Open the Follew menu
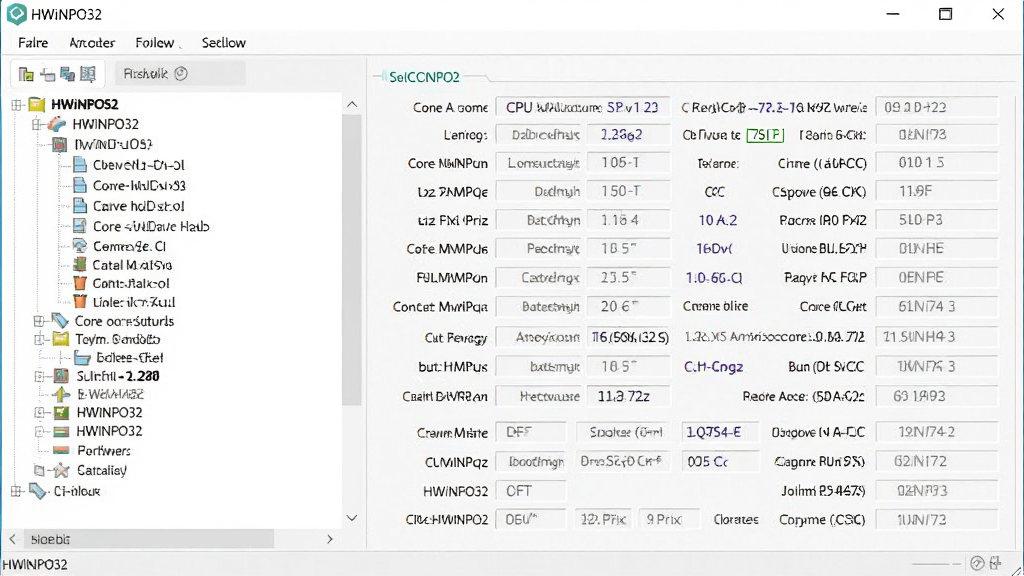Viewport: 1024px width, 576px height. pos(155,43)
